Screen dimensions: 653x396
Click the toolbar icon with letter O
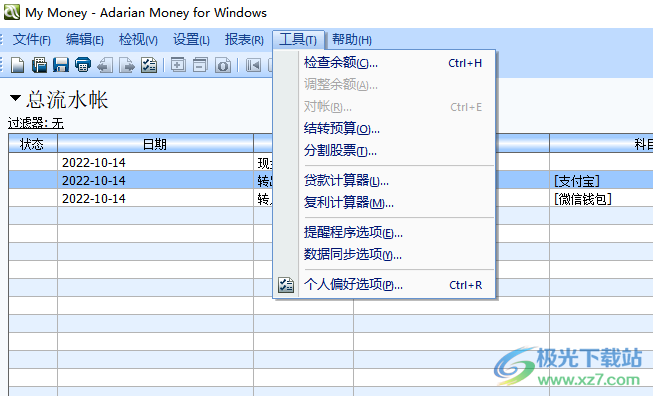(x=223, y=65)
